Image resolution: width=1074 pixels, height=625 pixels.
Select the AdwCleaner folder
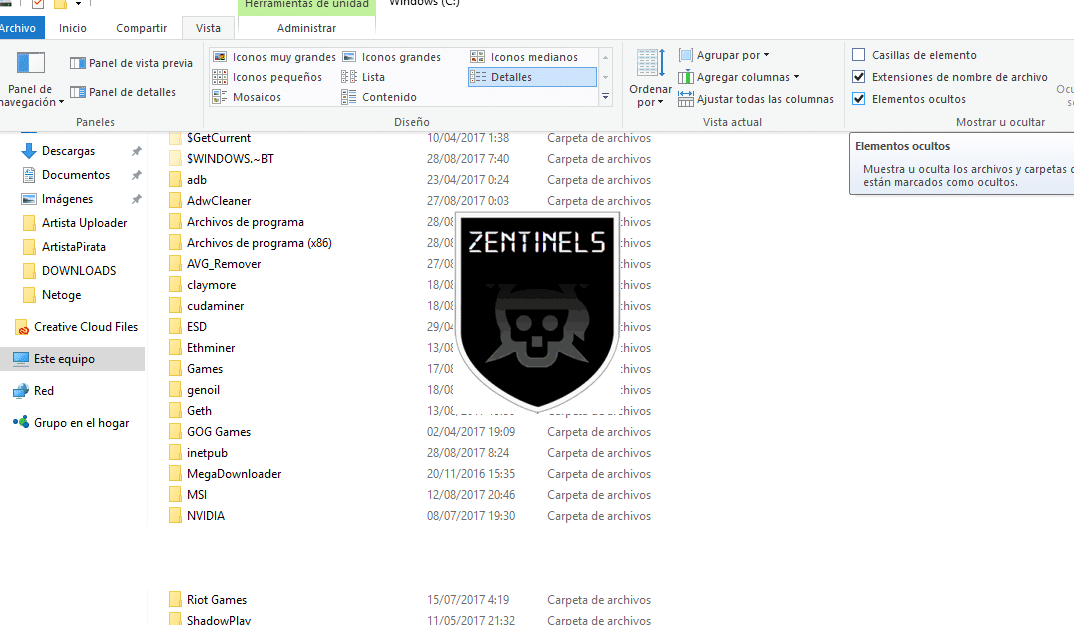click(x=218, y=201)
